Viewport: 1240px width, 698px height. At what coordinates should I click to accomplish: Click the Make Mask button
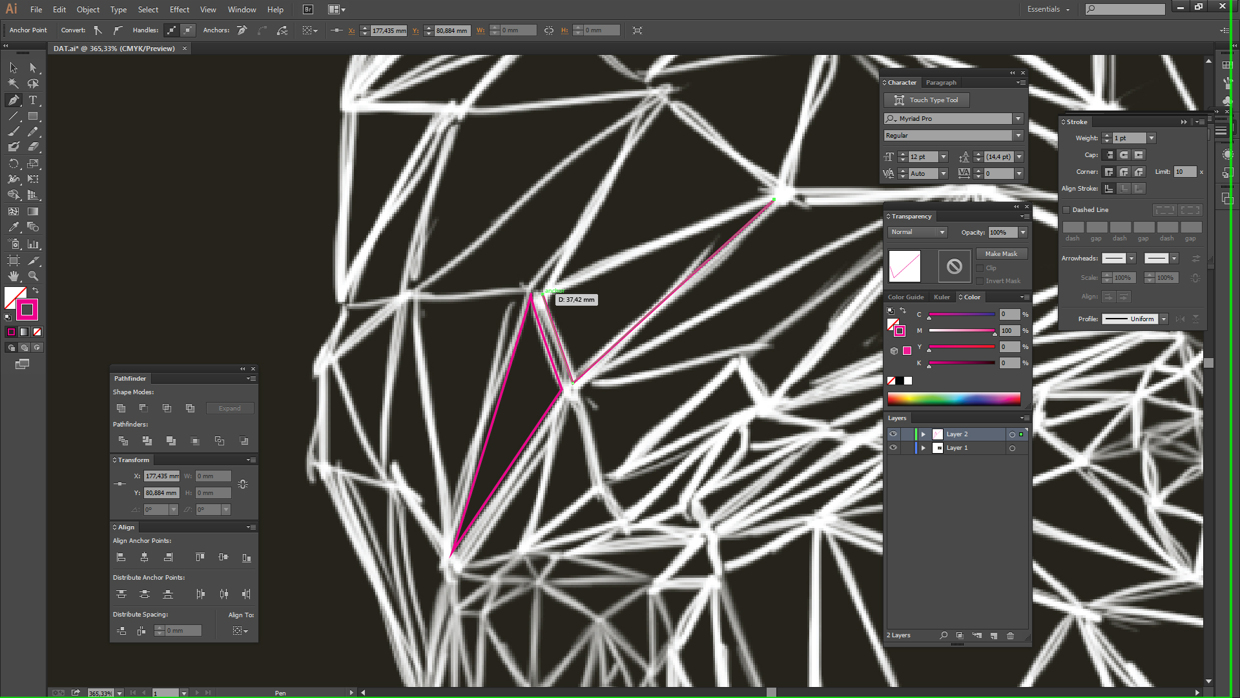pos(1001,254)
